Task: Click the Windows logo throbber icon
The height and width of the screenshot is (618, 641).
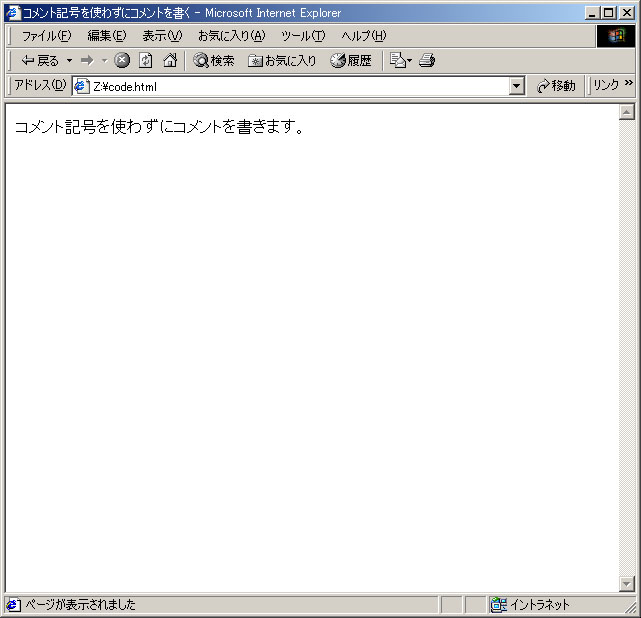Action: (616, 36)
